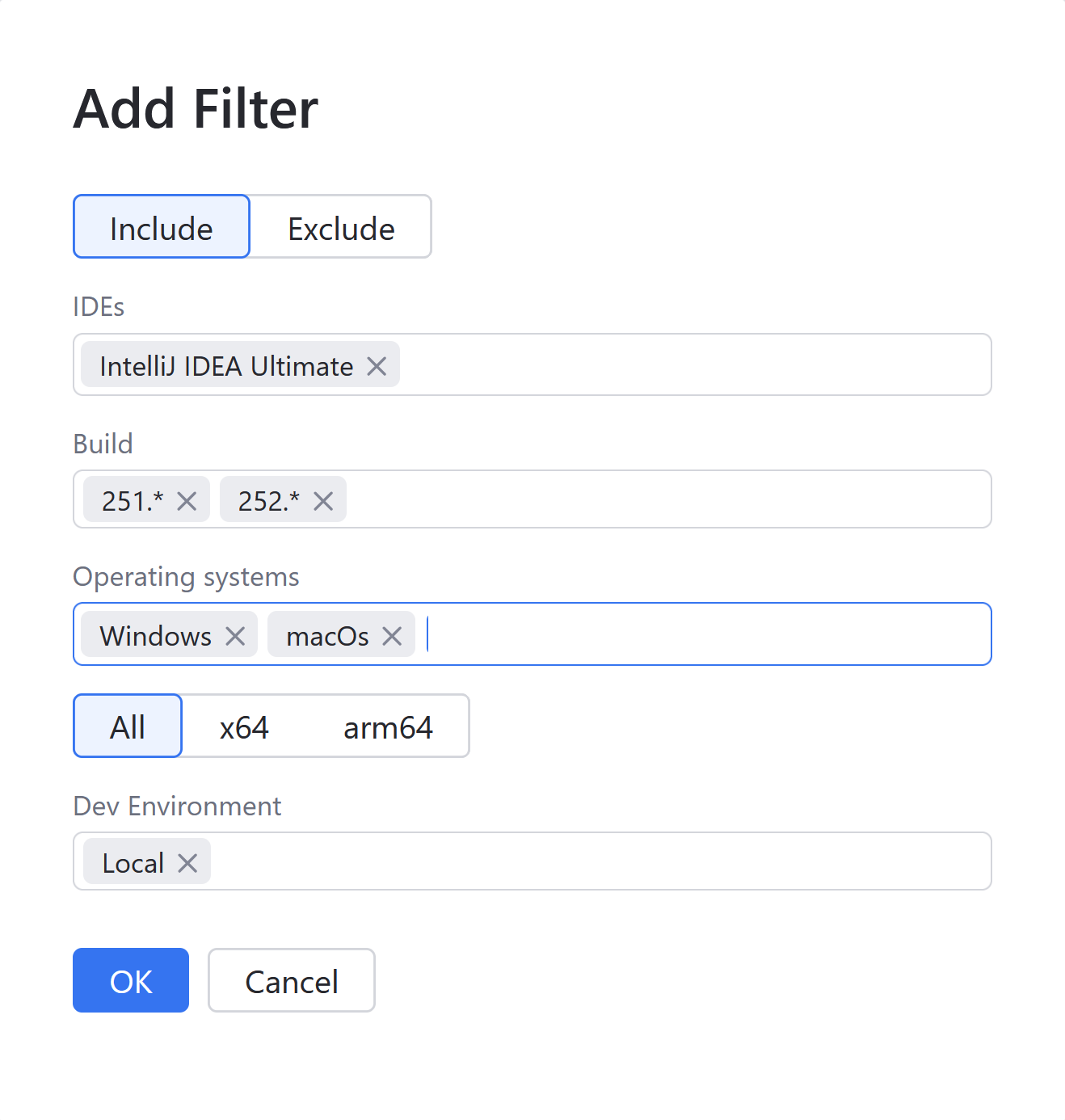This screenshot has width=1065, height=1120.
Task: Confirm the filter with OK
Action: [130, 980]
